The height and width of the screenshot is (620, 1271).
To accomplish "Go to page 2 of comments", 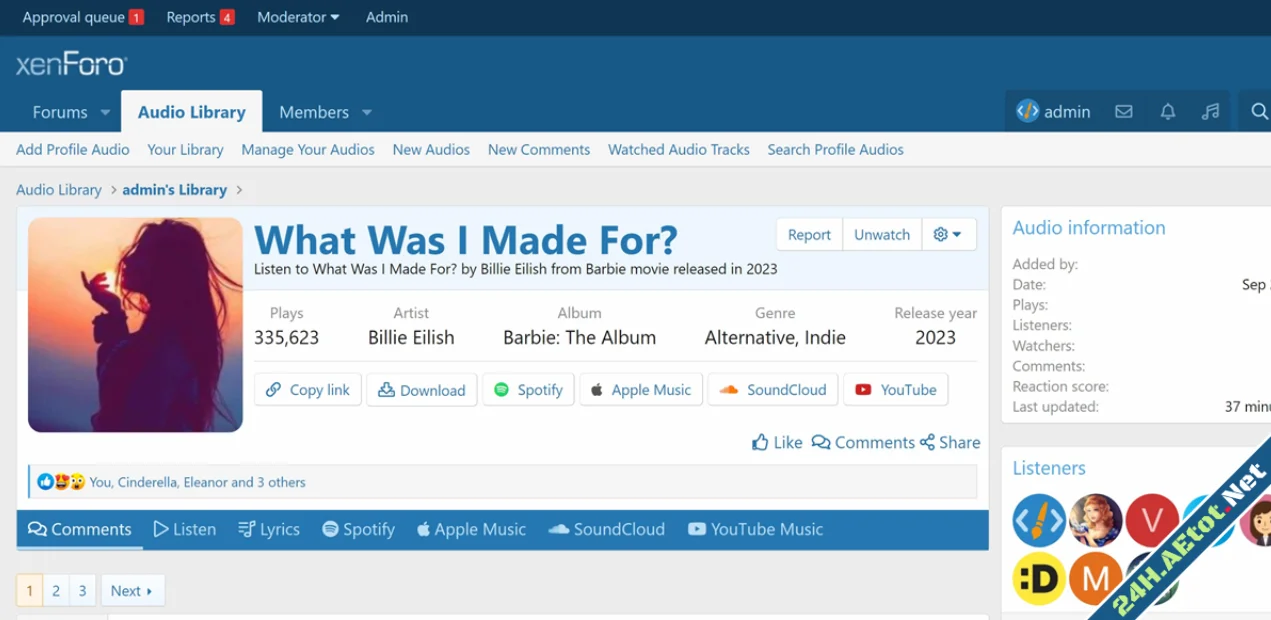I will click(56, 590).
